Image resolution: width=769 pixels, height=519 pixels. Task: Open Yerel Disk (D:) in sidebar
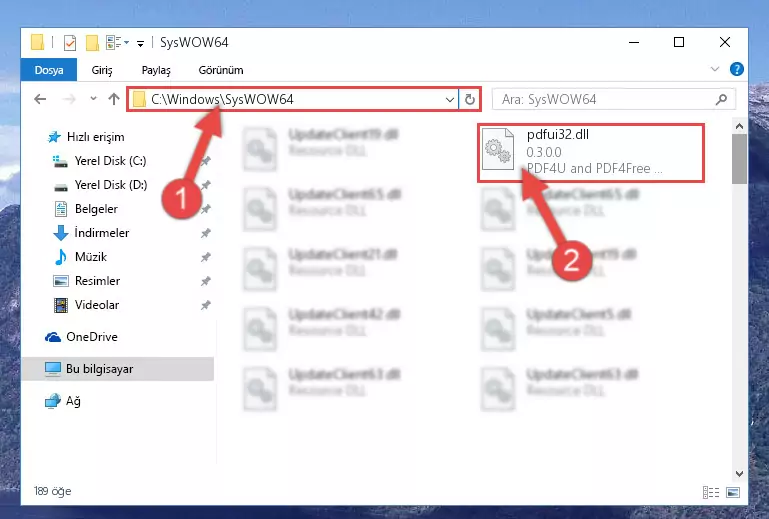[111, 185]
